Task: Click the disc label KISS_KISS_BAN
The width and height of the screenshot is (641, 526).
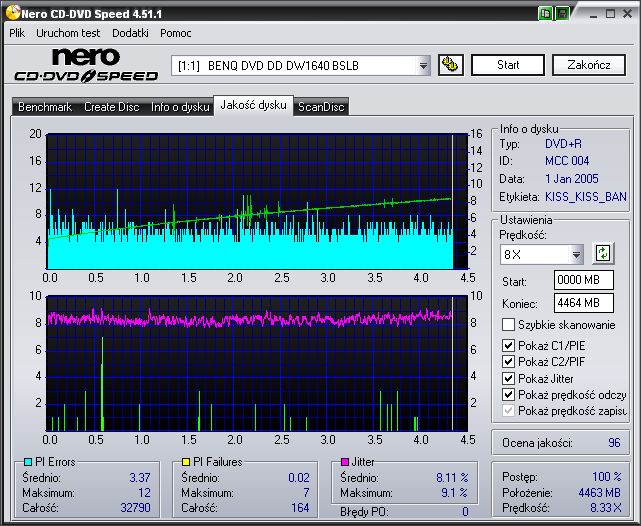Action: click(x=585, y=197)
